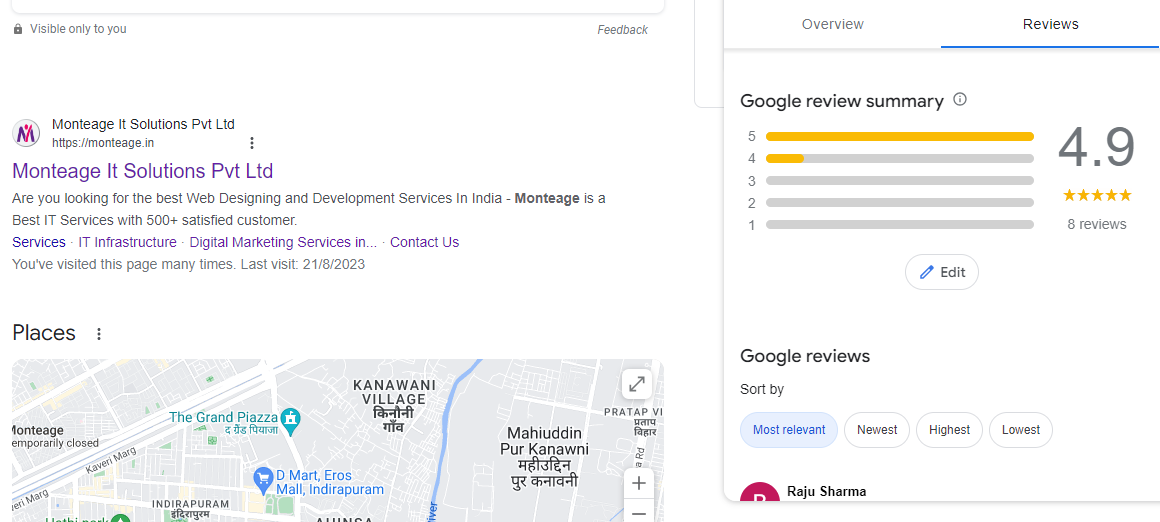Open the Monteage It Solutions Pvt Ltd result title
Screen dimensions: 1160x522
pyautogui.click(x=143, y=171)
